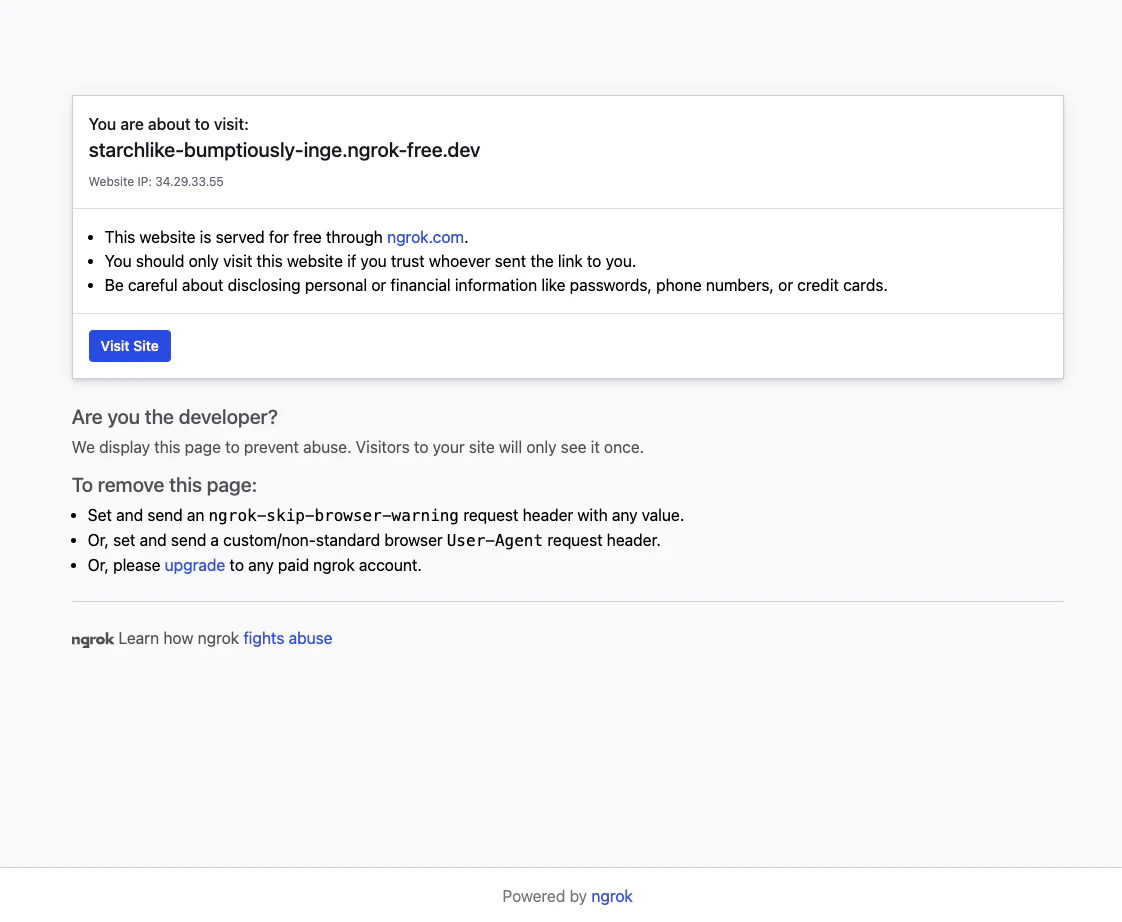1122x922 pixels.
Task: Click the ngrok logo beside Learn how
Action: (x=92, y=639)
